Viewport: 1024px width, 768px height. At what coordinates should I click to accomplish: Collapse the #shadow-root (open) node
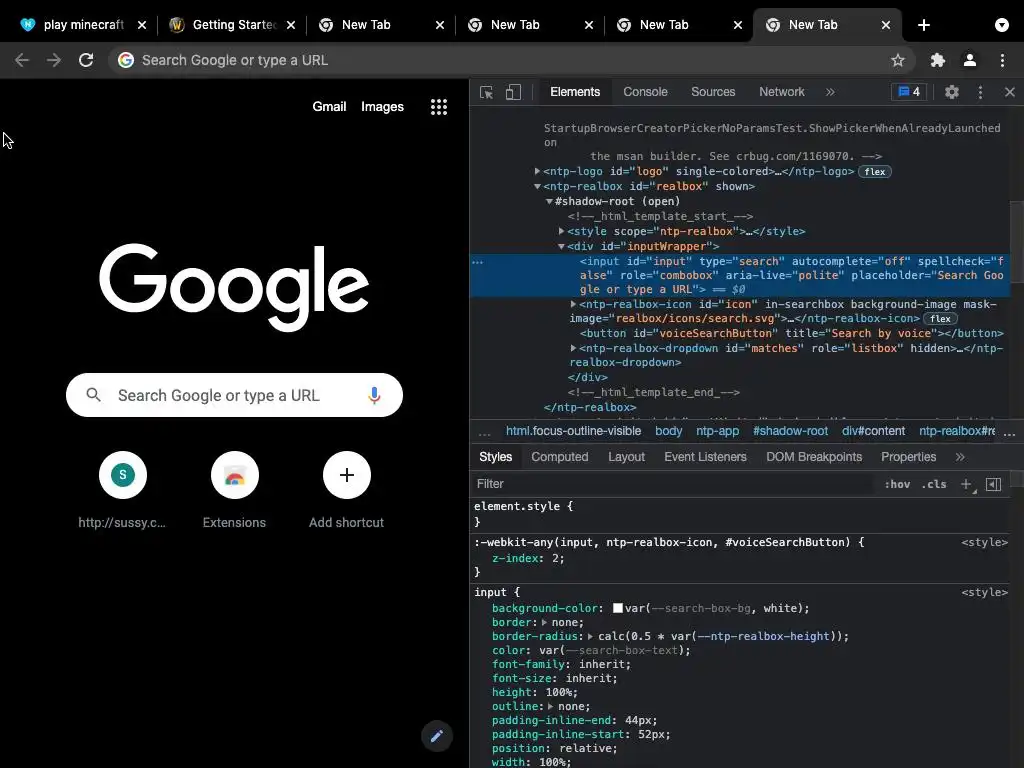pos(549,201)
